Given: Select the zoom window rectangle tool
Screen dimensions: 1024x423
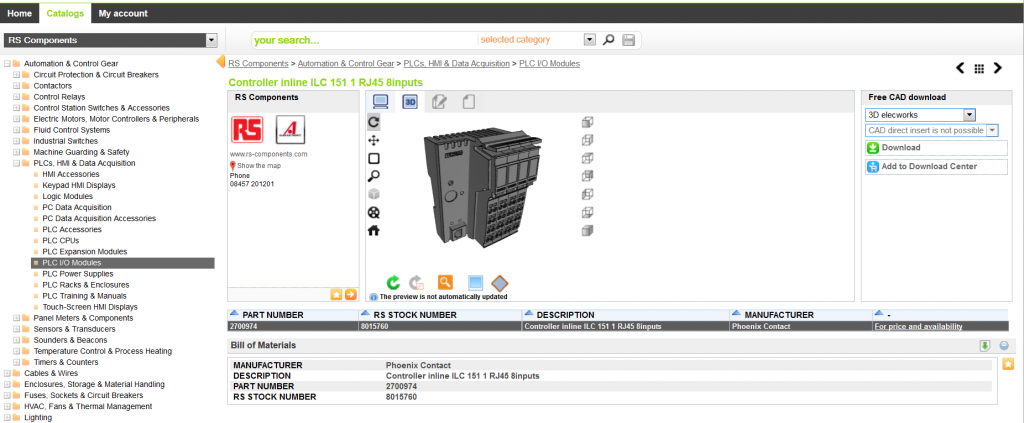Looking at the screenshot, I should tap(374, 158).
